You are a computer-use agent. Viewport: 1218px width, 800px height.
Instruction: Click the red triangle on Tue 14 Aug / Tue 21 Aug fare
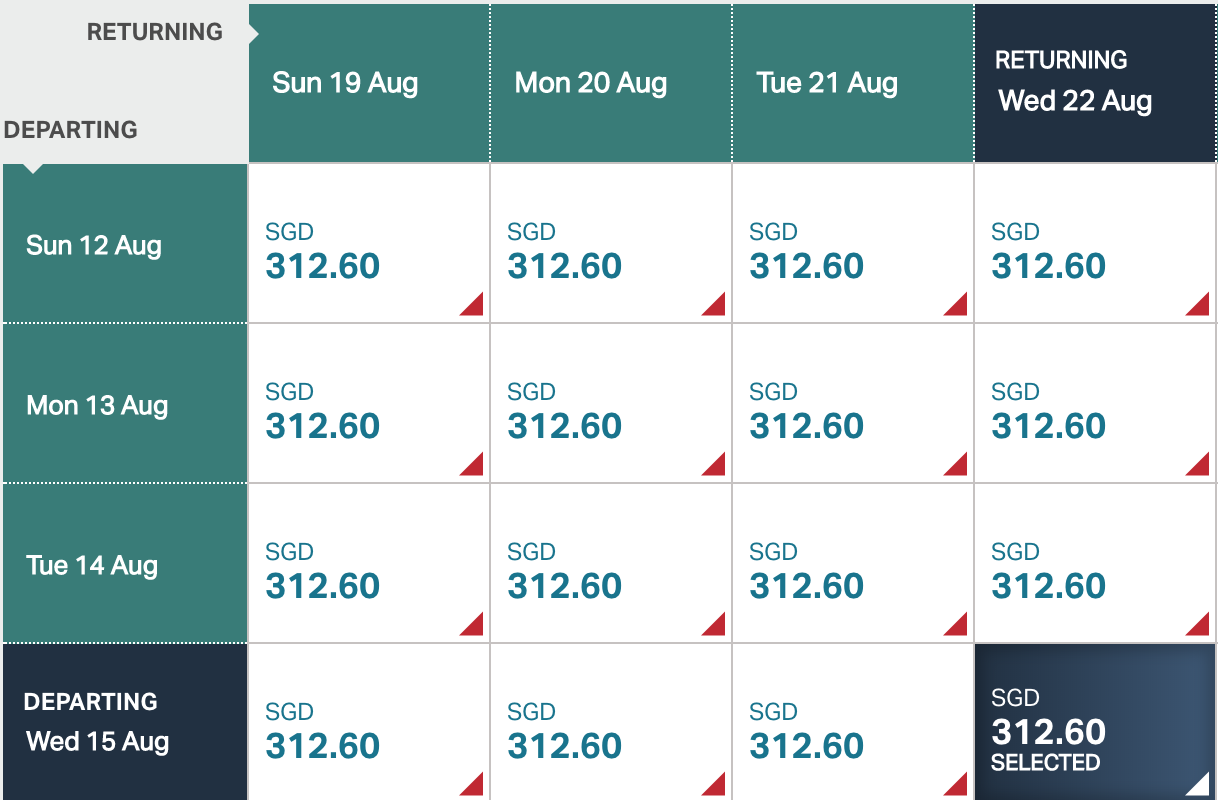(957, 625)
